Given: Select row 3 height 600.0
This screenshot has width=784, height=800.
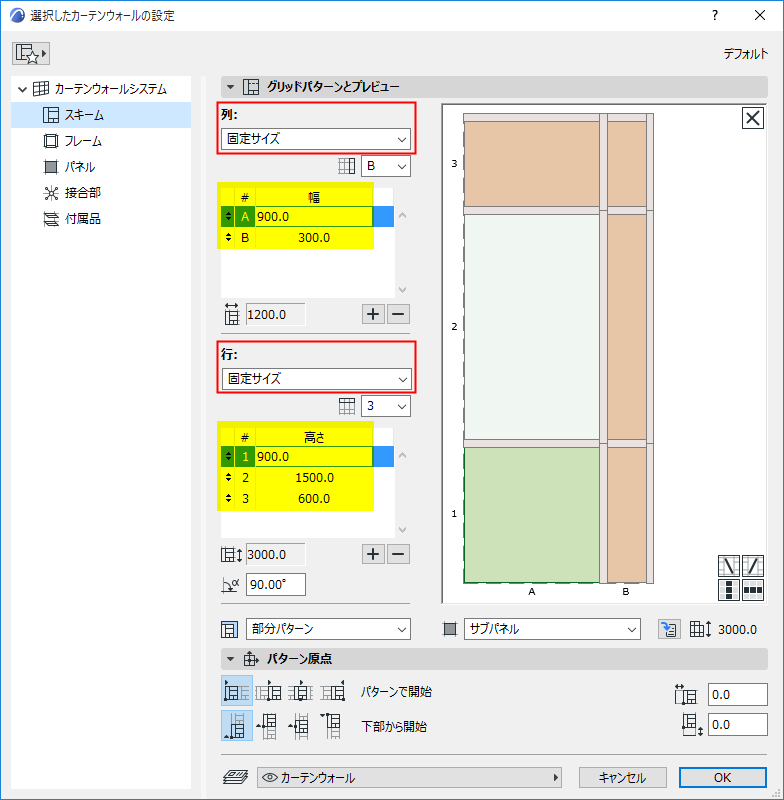Looking at the screenshot, I should tap(307, 498).
